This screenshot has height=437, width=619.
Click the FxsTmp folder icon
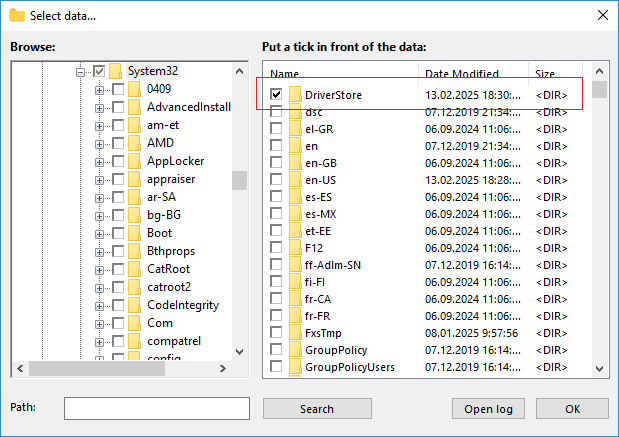click(x=295, y=333)
